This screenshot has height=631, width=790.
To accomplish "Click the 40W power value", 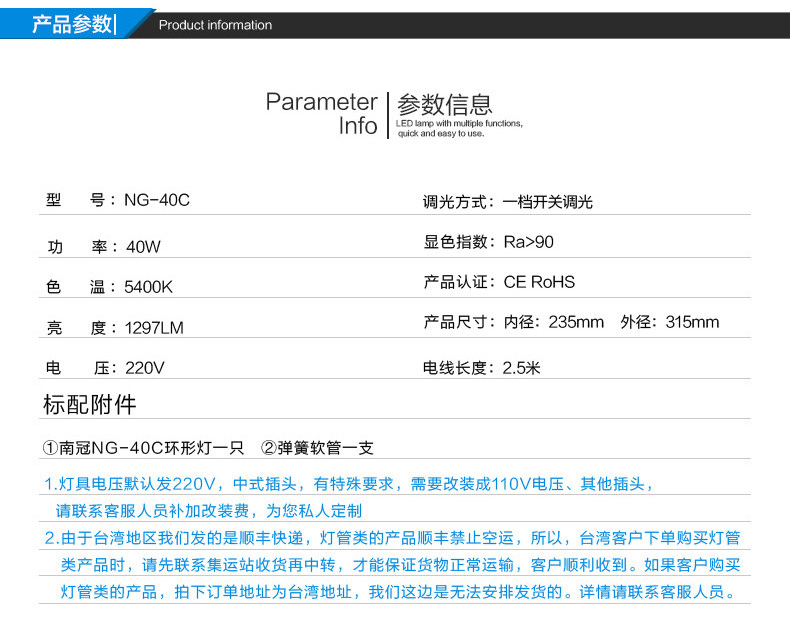I will point(143,247).
